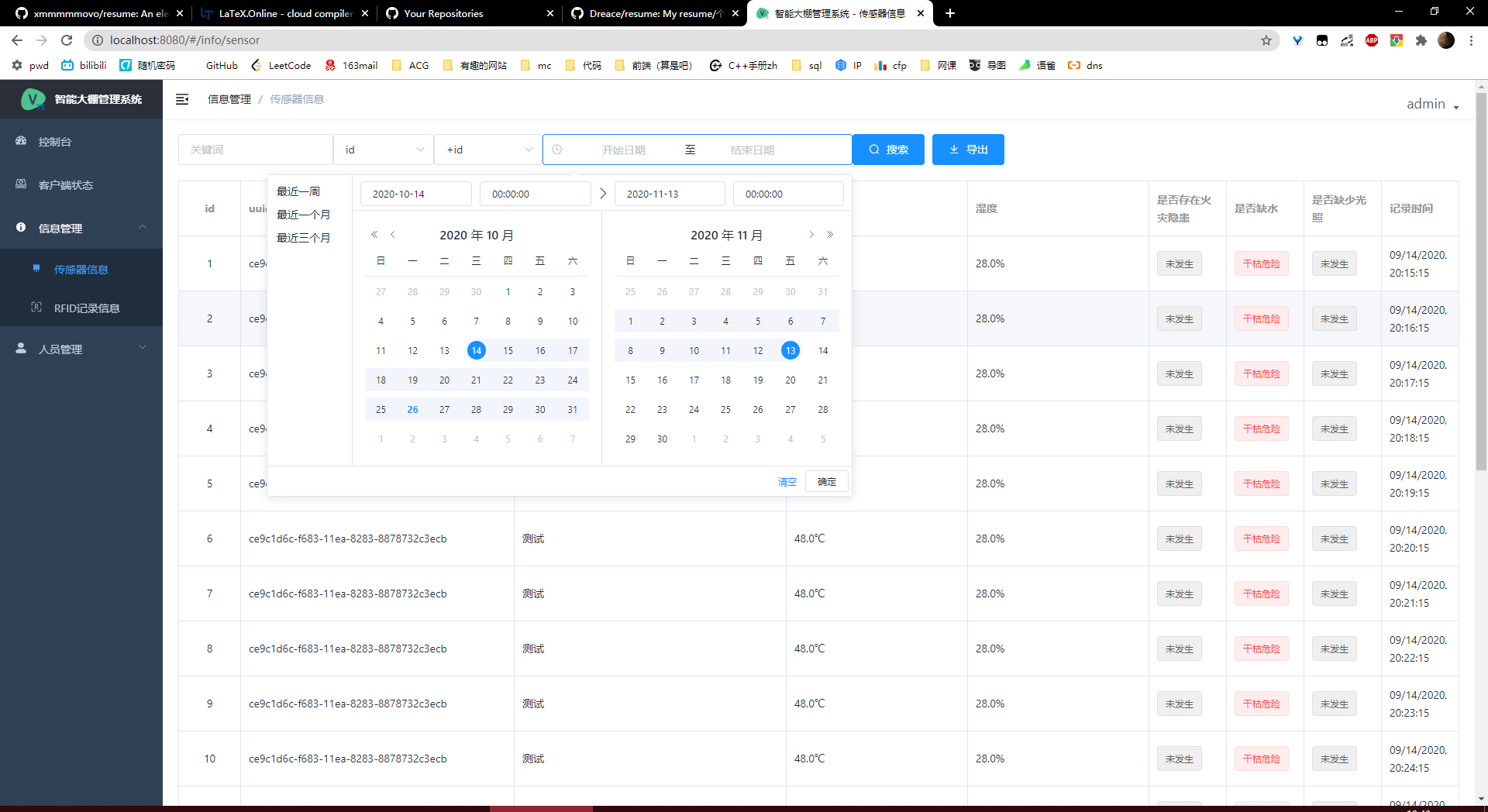This screenshot has height=812, width=1488.
Task: Go to previous year with double-left arrow
Action: 374,235
